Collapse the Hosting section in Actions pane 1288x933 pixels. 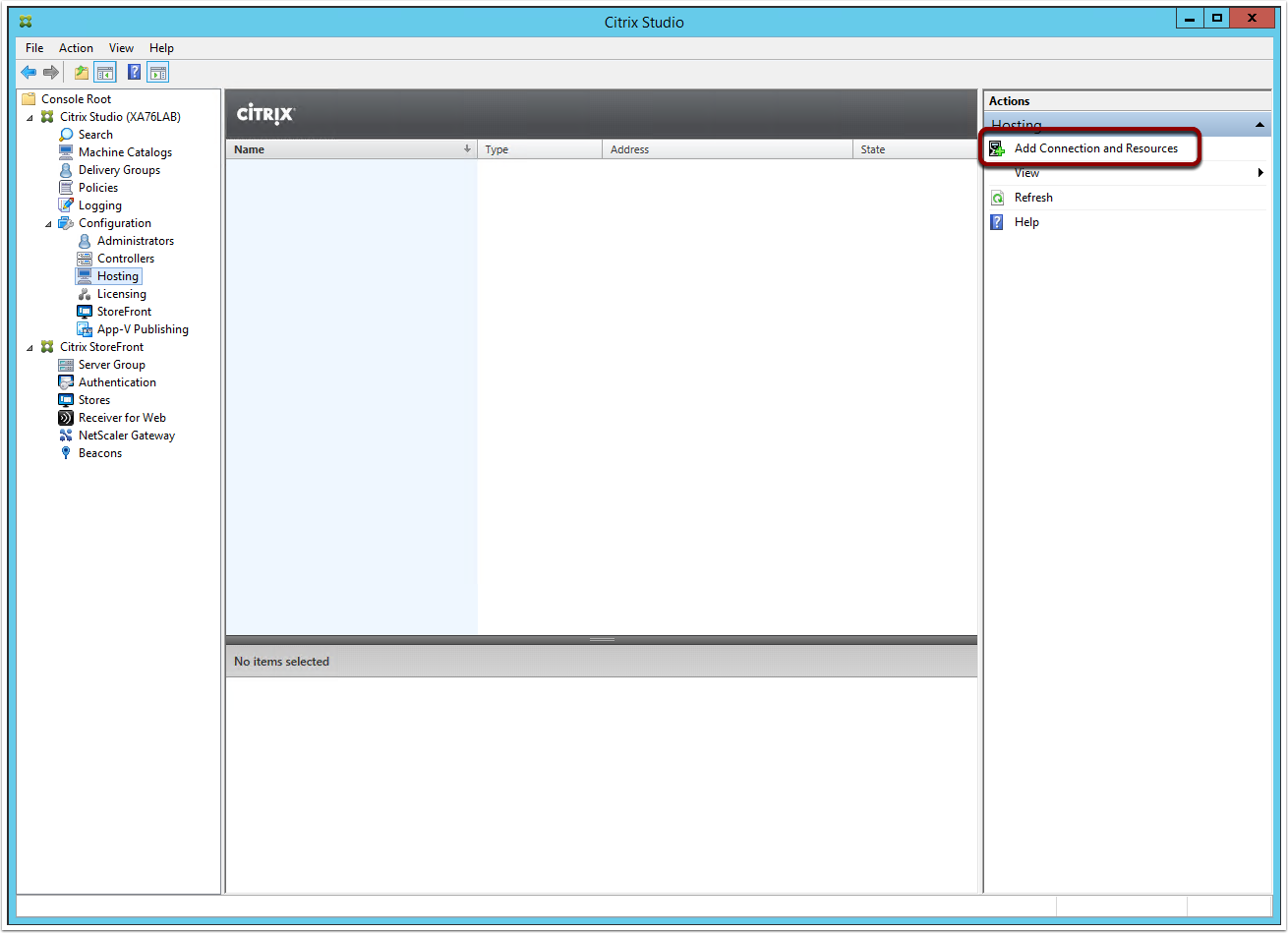1259,125
